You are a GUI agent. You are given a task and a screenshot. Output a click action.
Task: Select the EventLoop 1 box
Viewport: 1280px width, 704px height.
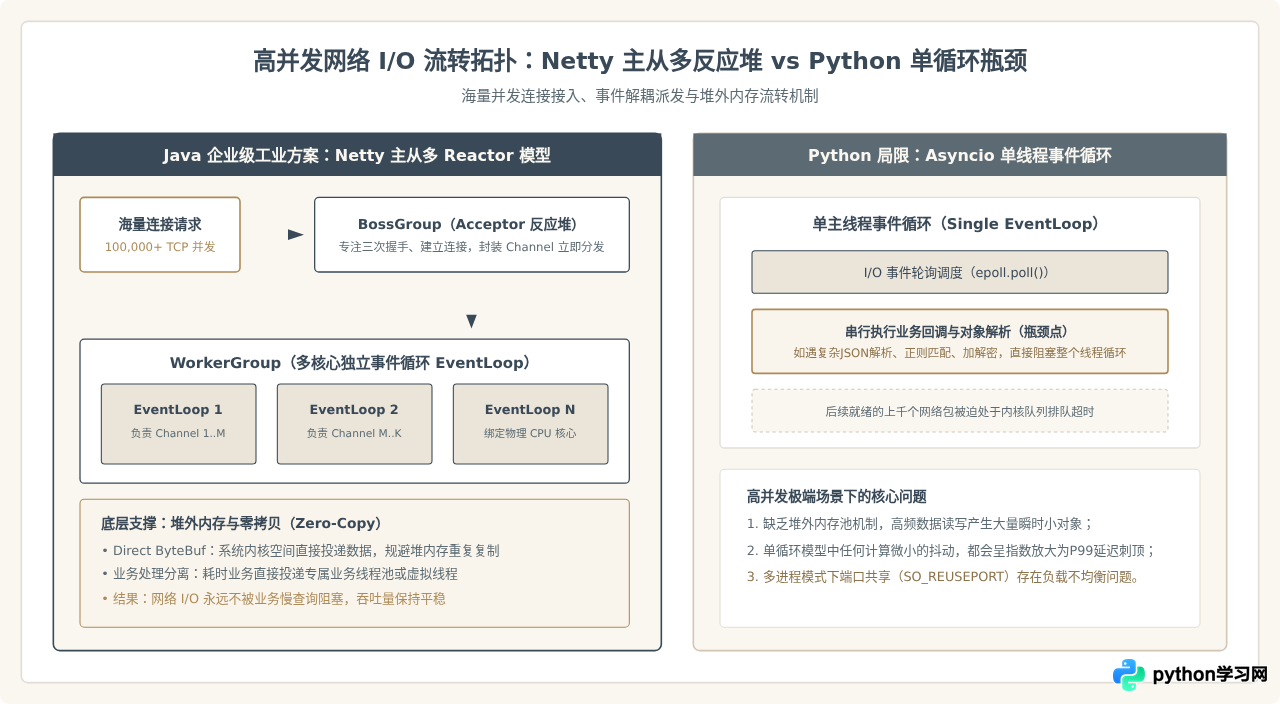(x=178, y=424)
